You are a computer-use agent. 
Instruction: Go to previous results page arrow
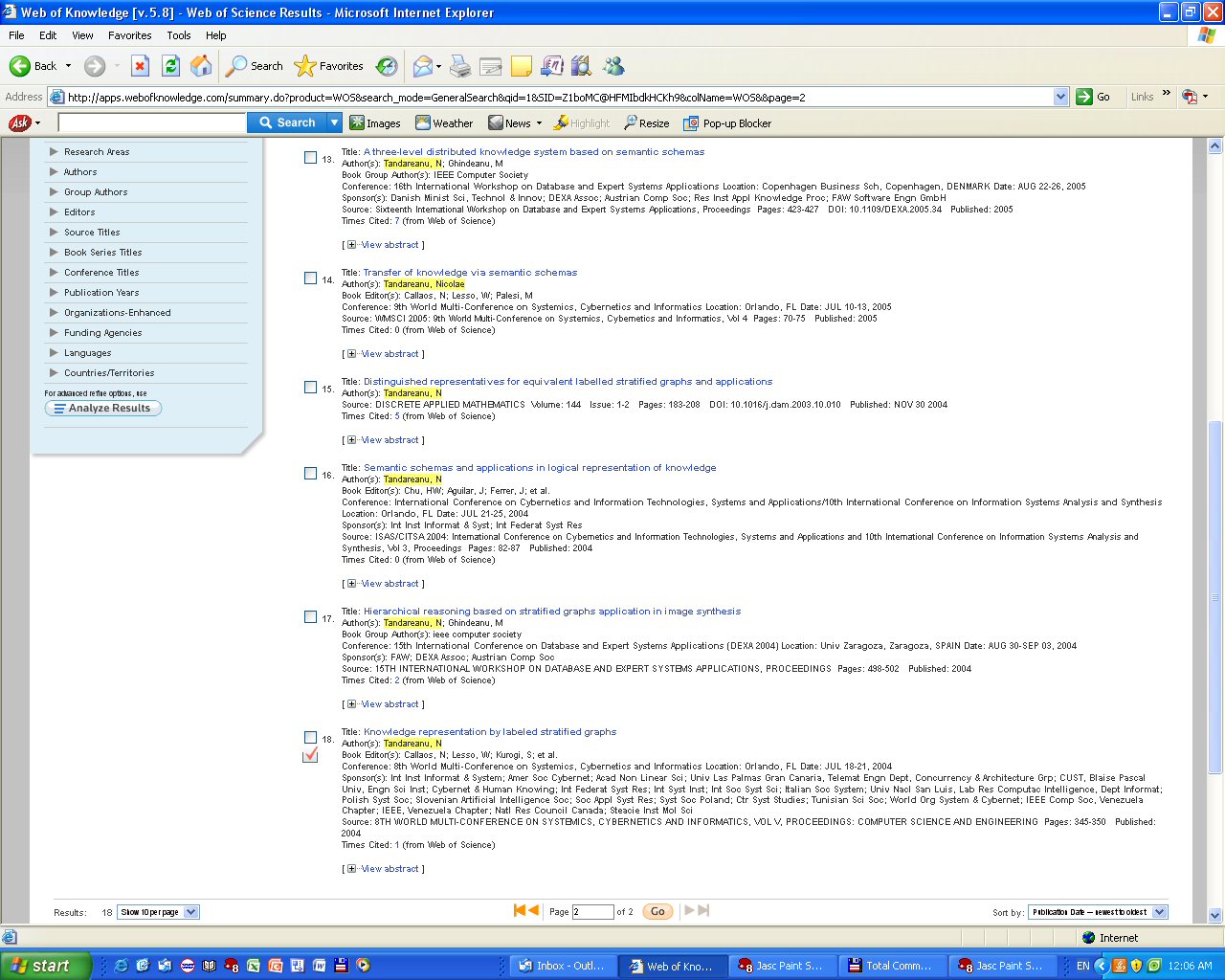click(533, 910)
